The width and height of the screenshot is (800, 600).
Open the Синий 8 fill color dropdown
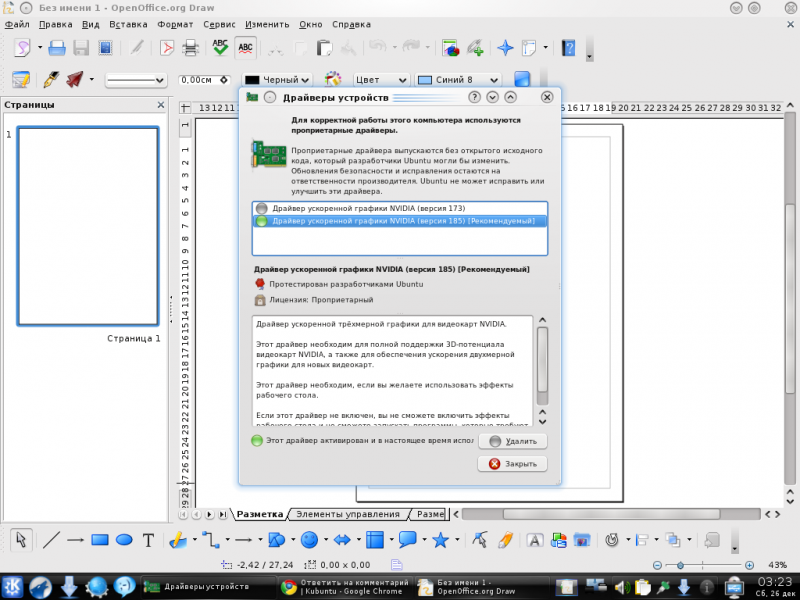pyautogui.click(x=458, y=80)
